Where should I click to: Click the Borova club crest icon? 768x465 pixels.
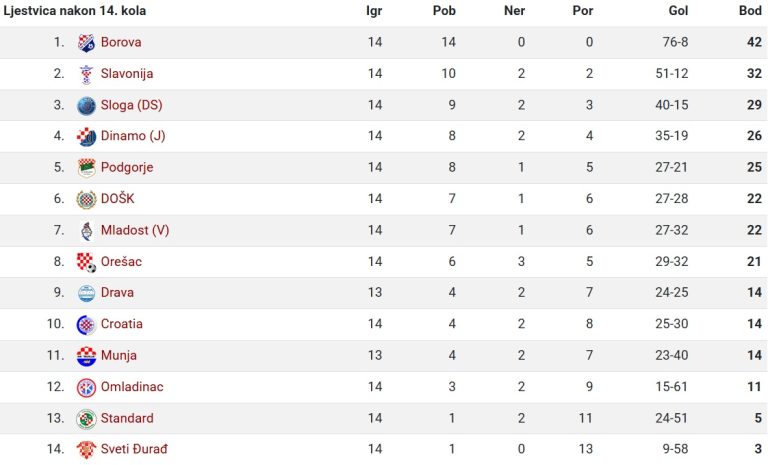[x=87, y=43]
